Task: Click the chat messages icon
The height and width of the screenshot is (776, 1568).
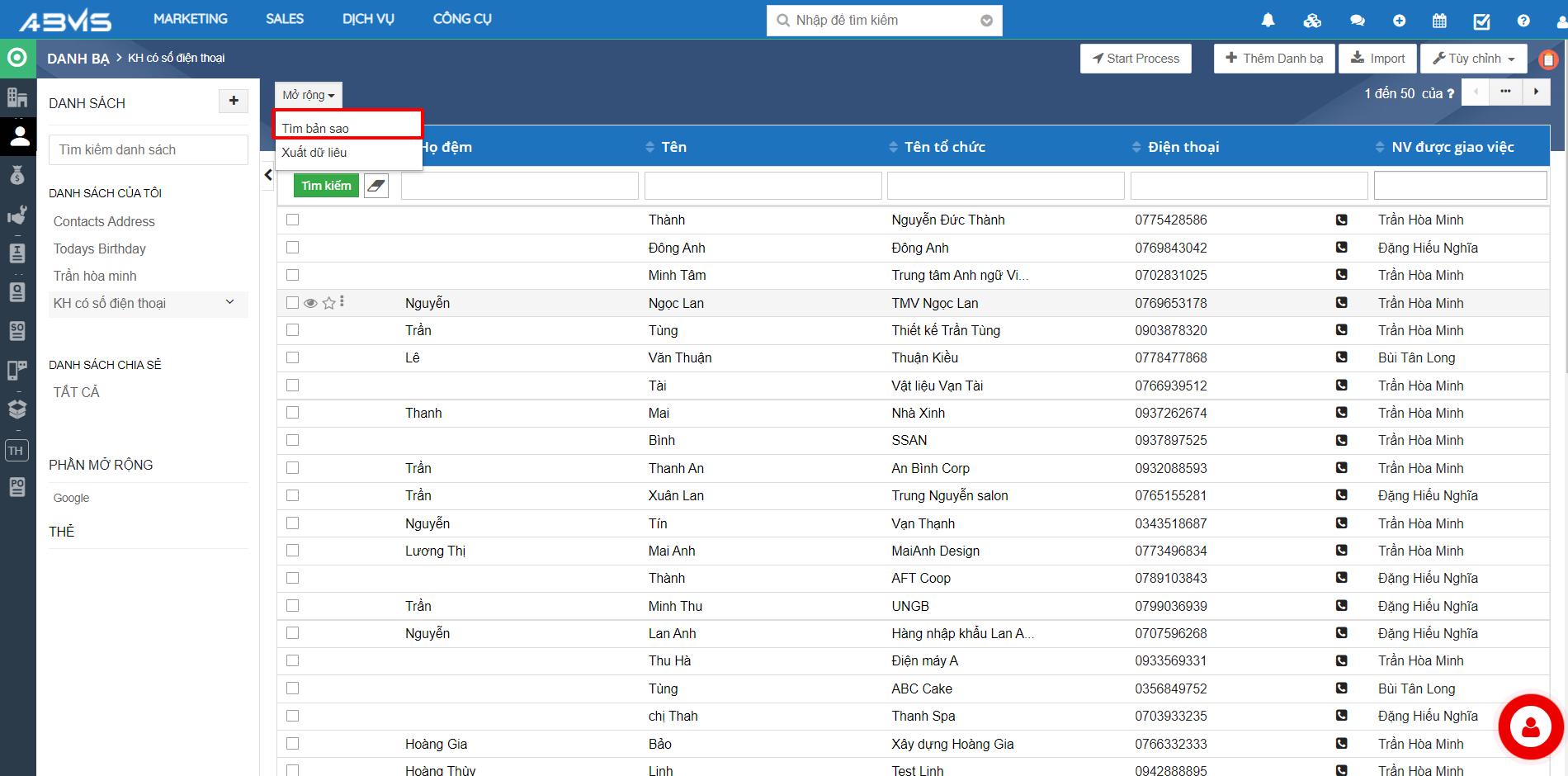Action: 1357,21
